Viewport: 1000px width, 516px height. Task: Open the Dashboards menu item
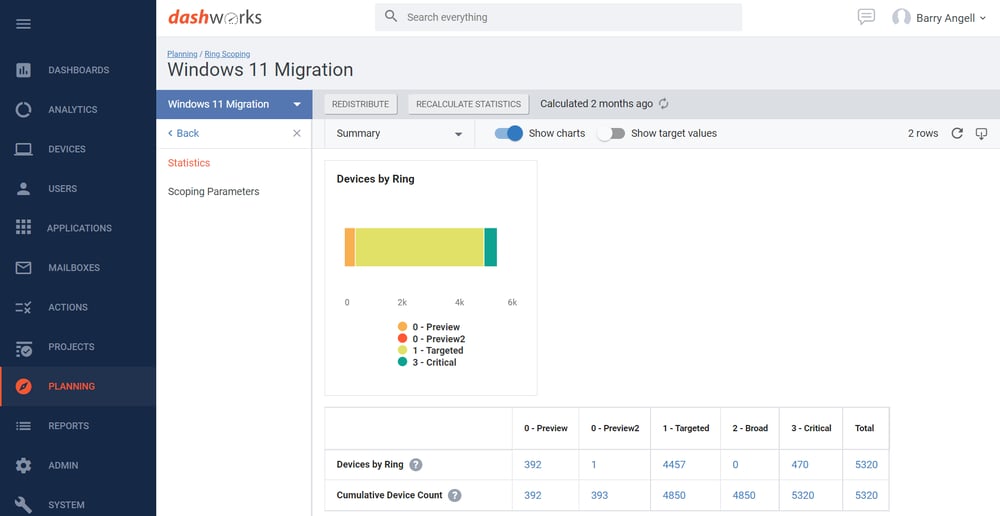click(78, 70)
